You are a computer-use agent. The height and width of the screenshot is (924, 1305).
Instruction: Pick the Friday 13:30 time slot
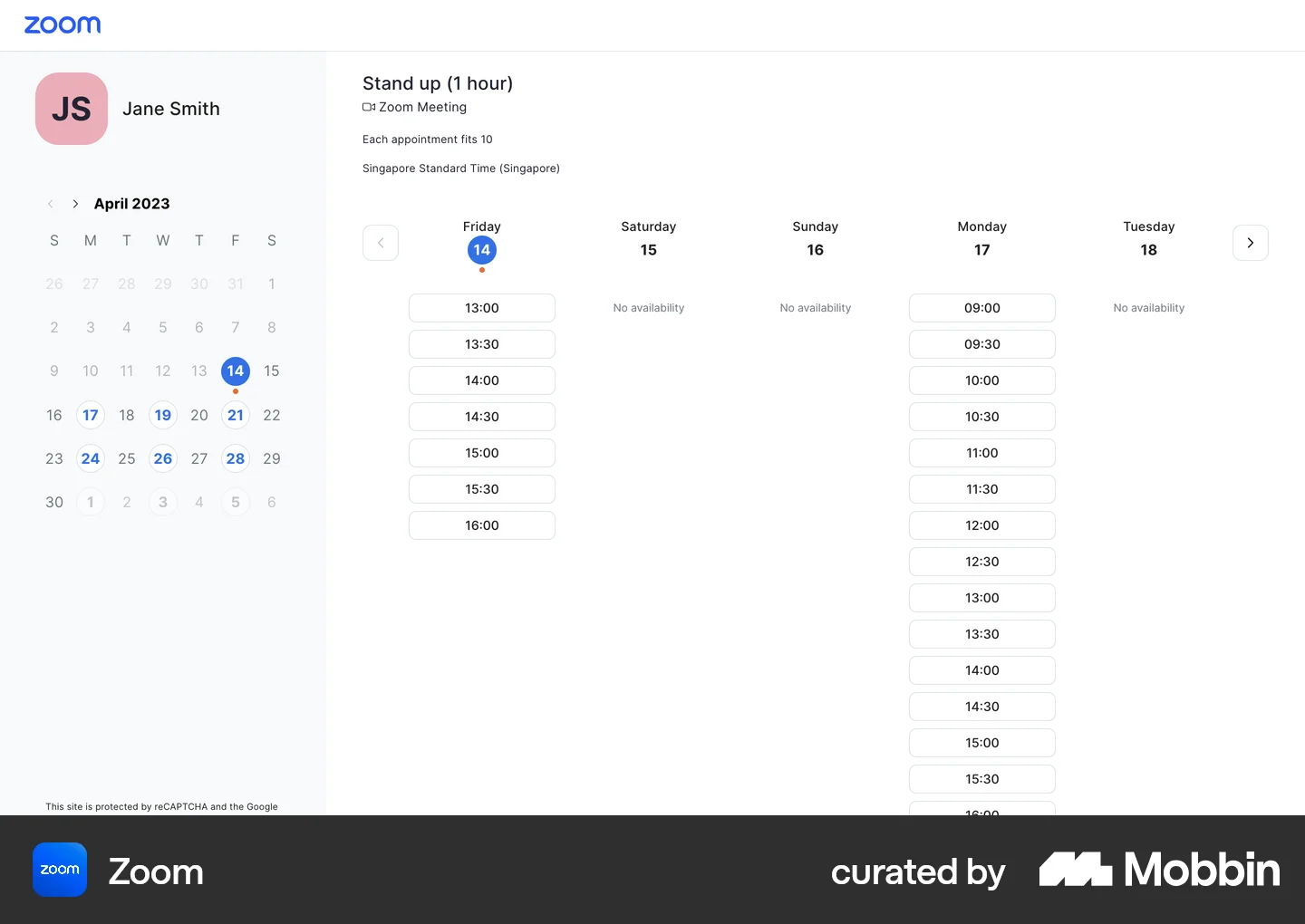[482, 344]
